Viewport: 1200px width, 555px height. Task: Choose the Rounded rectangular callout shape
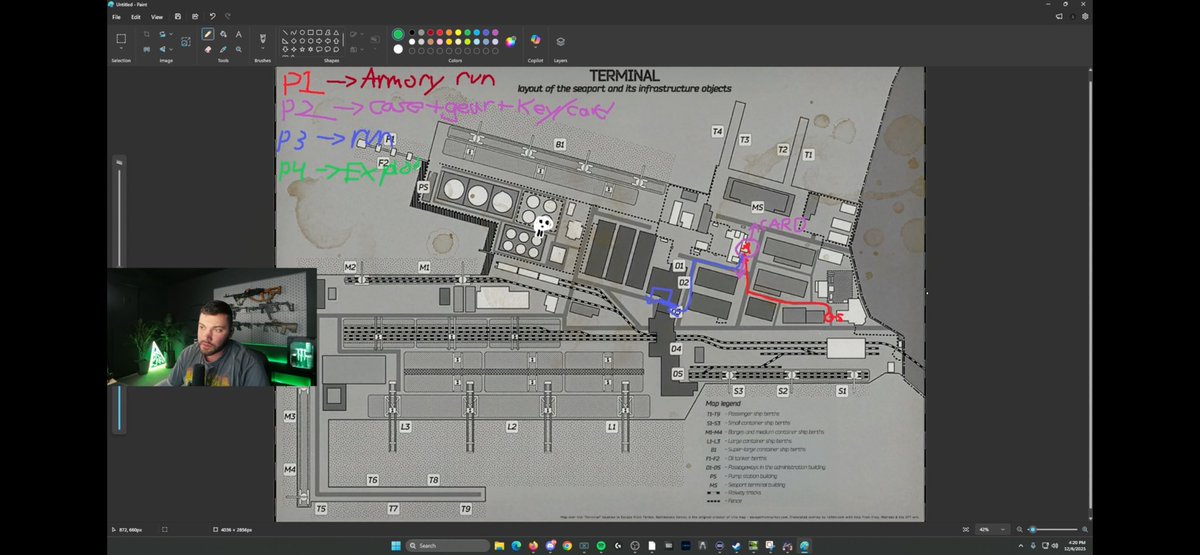point(319,49)
